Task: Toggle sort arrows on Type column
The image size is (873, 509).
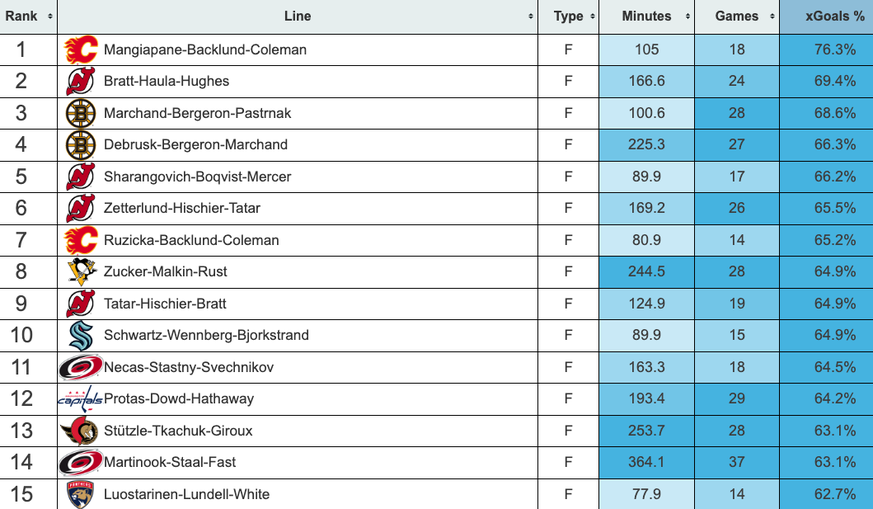Action: tap(592, 17)
